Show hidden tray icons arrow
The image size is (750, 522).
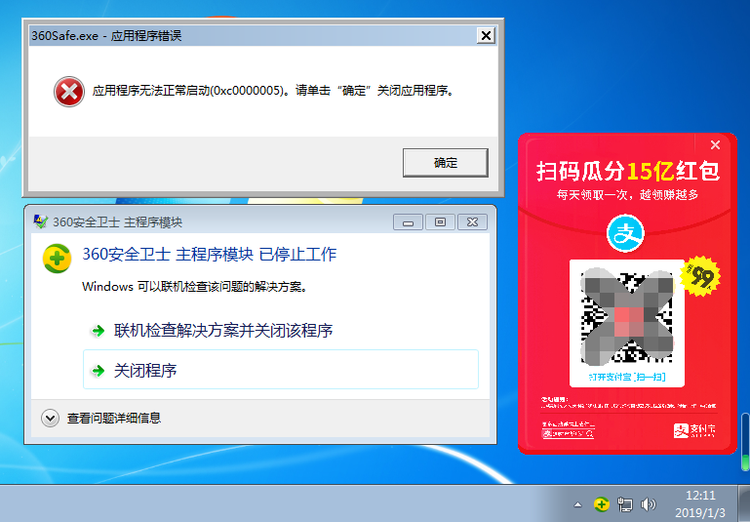point(578,504)
